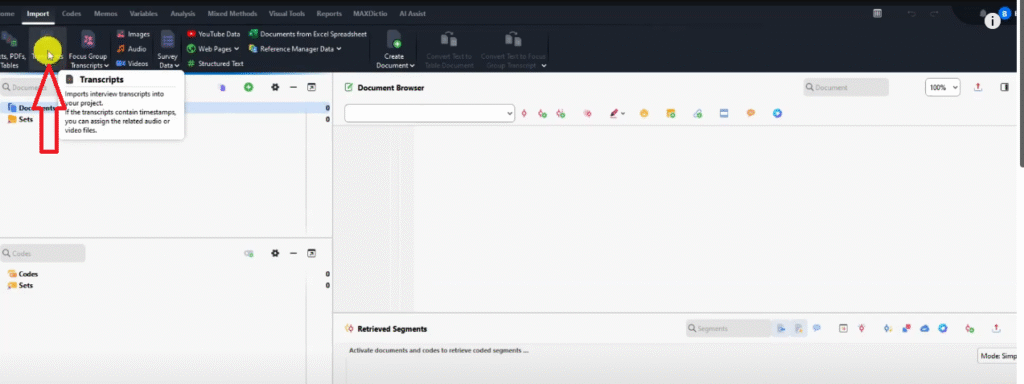Minimize the Document System panel
1024x384 pixels.
[293, 87]
